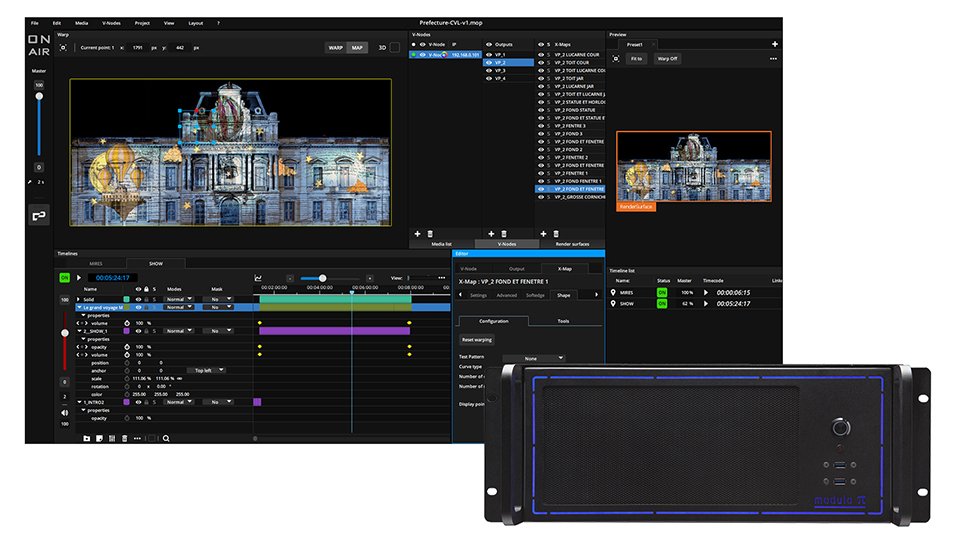
Task: Toggle keyframe stopwatch for rotation property
Action: (127, 386)
